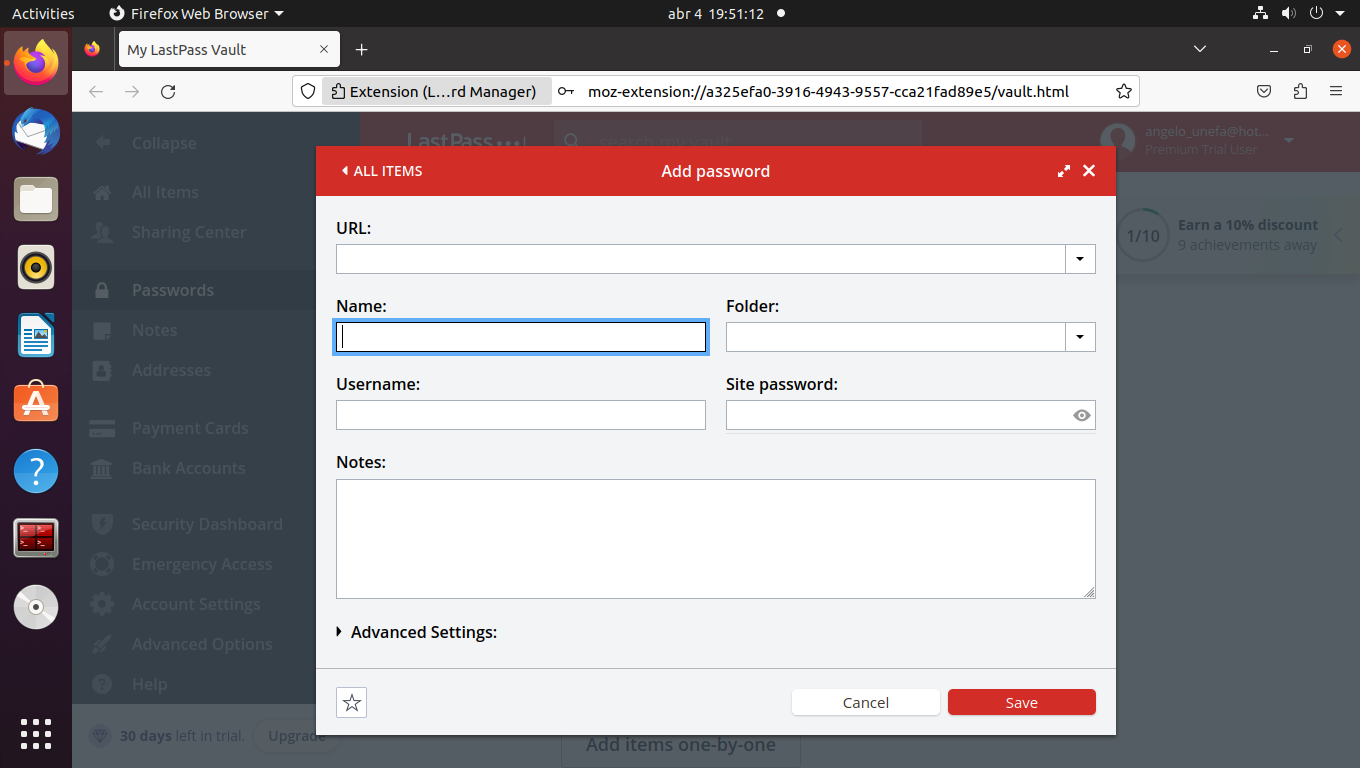Open Emergency Access in sidebar
The image size is (1360, 768).
[202, 564]
